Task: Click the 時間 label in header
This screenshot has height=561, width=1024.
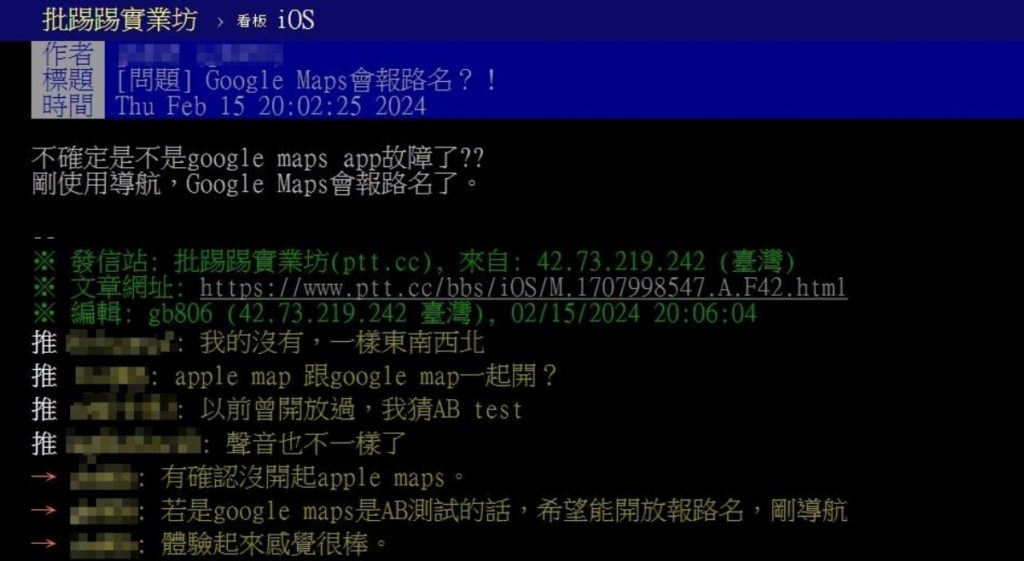Action: pyautogui.click(x=68, y=105)
